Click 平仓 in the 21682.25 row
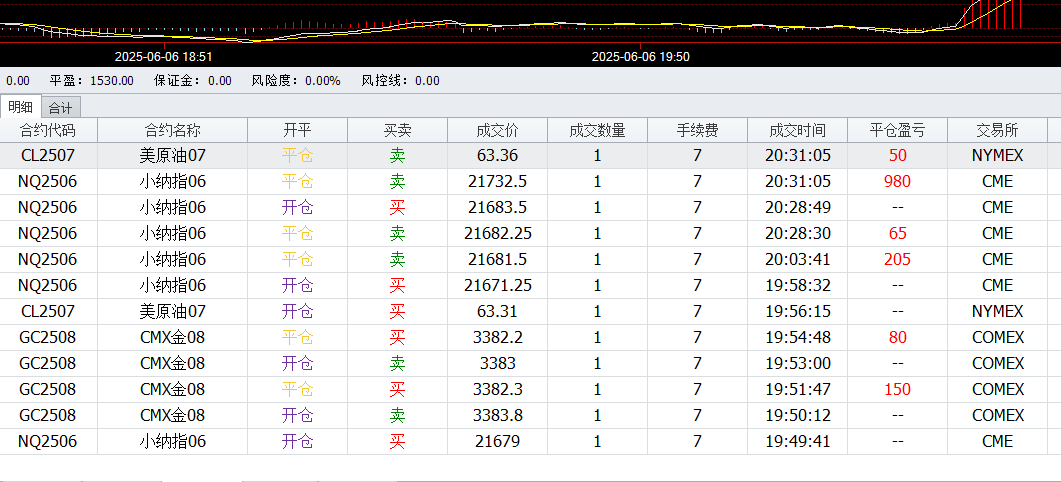The width and height of the screenshot is (1061, 482). click(298, 234)
